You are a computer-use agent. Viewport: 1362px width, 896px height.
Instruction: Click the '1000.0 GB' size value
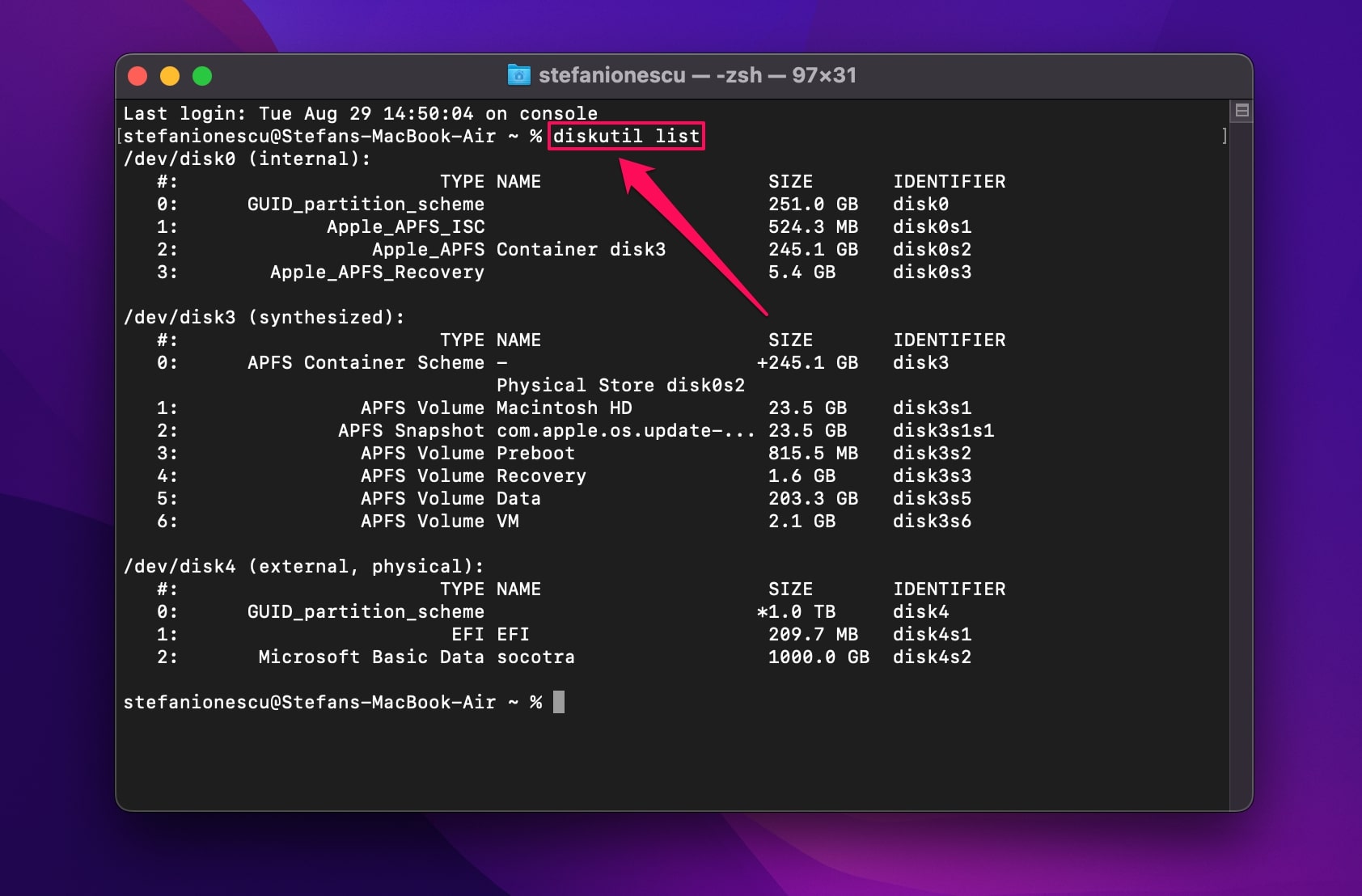tap(818, 657)
